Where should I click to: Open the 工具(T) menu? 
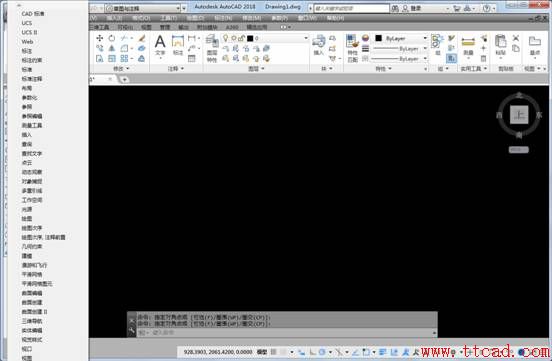(168, 18)
